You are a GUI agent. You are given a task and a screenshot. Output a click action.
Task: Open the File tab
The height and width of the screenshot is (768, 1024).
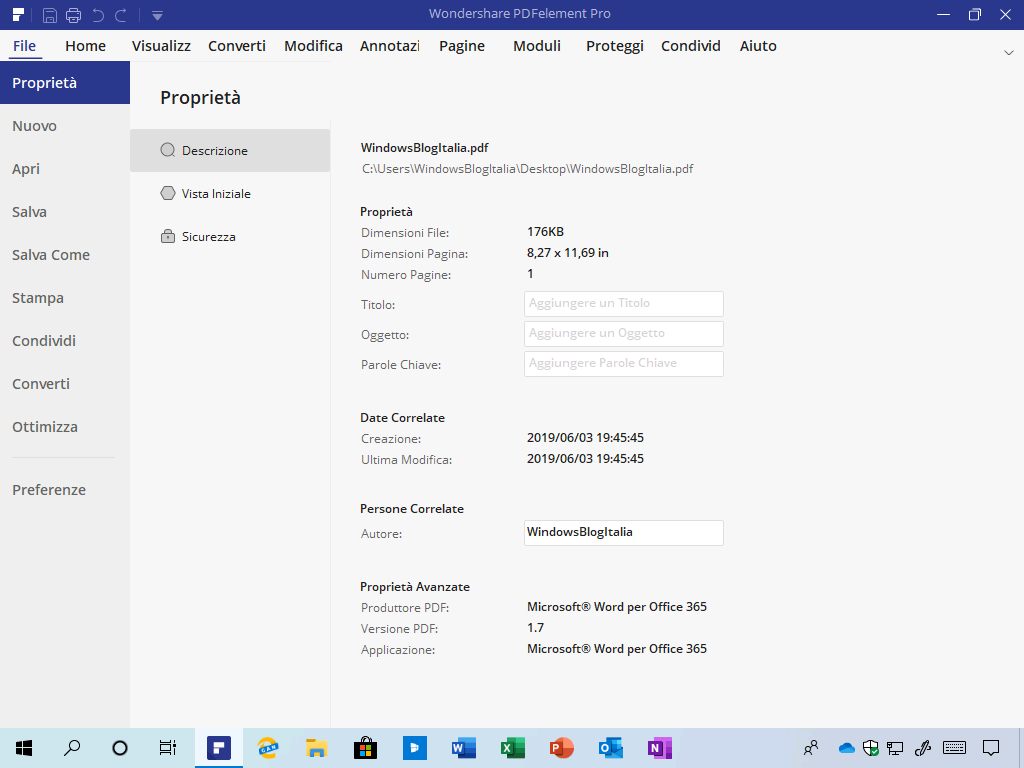point(25,46)
